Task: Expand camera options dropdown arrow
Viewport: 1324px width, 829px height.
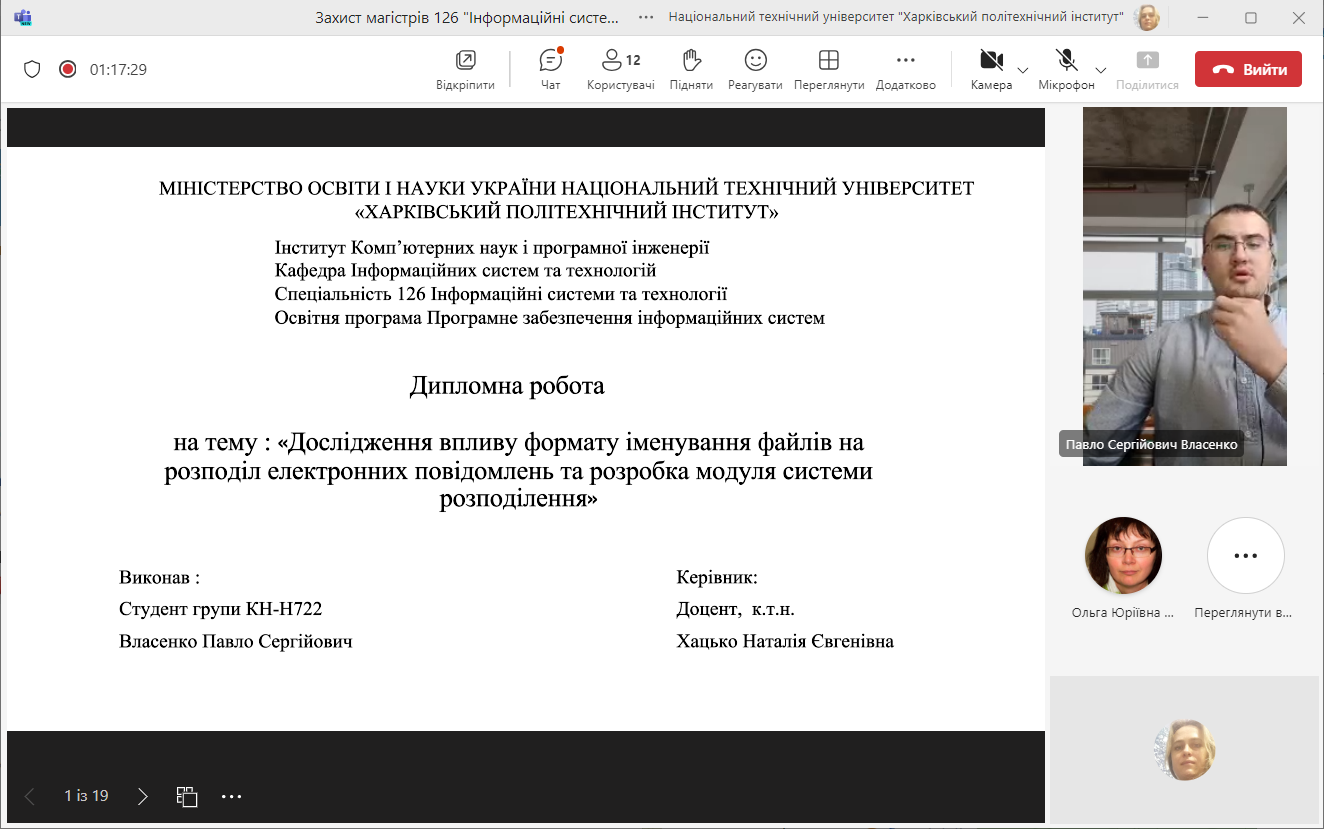Action: (x=1023, y=70)
